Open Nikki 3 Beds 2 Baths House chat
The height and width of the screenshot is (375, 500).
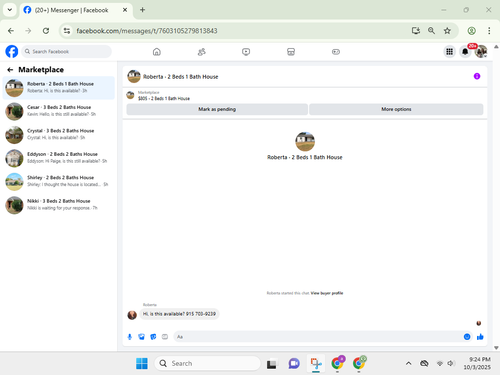[x=59, y=205]
